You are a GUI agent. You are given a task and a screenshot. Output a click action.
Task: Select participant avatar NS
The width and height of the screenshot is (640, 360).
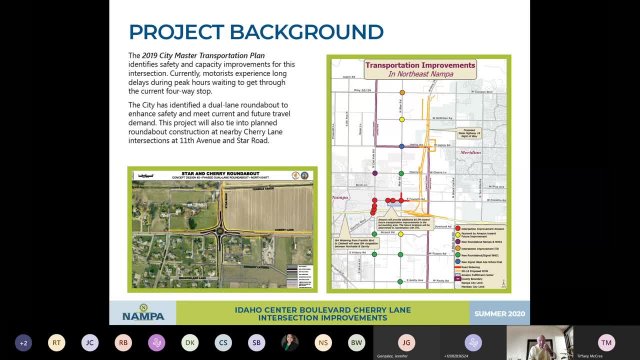[x=323, y=343]
